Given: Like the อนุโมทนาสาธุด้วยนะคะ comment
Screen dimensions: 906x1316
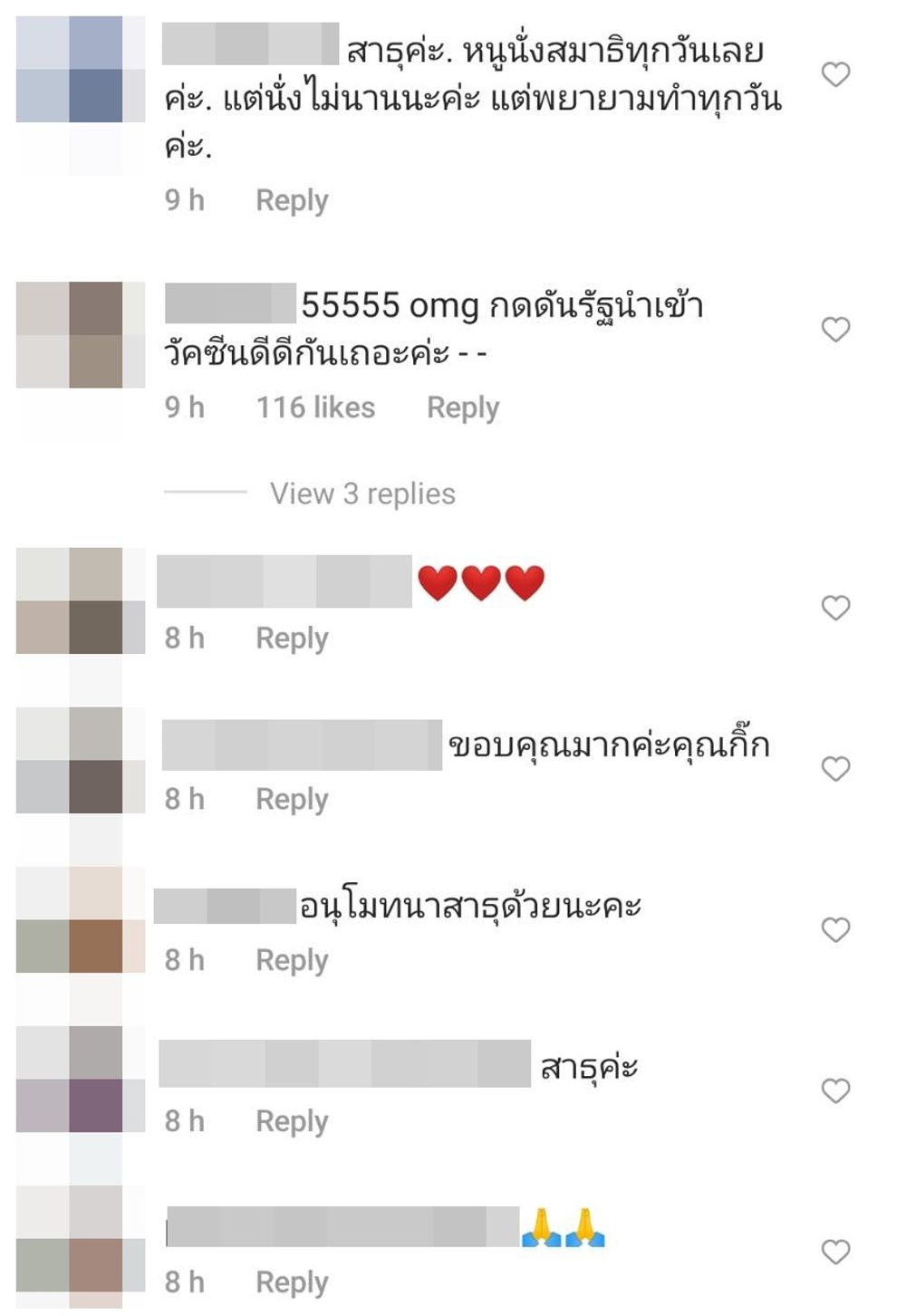Looking at the screenshot, I should pyautogui.click(x=835, y=930).
